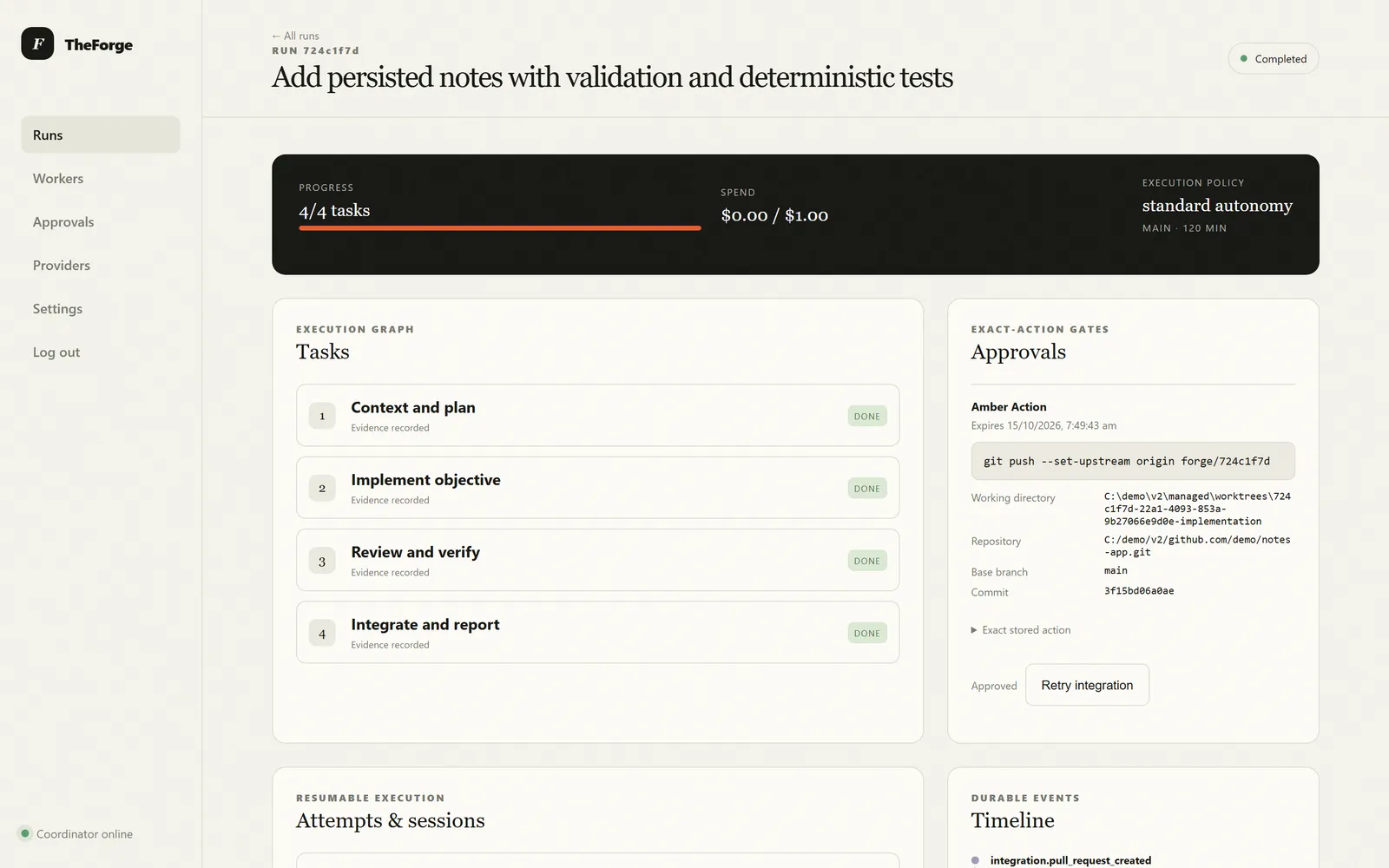
Task: Click the Retry integration button
Action: [1087, 685]
